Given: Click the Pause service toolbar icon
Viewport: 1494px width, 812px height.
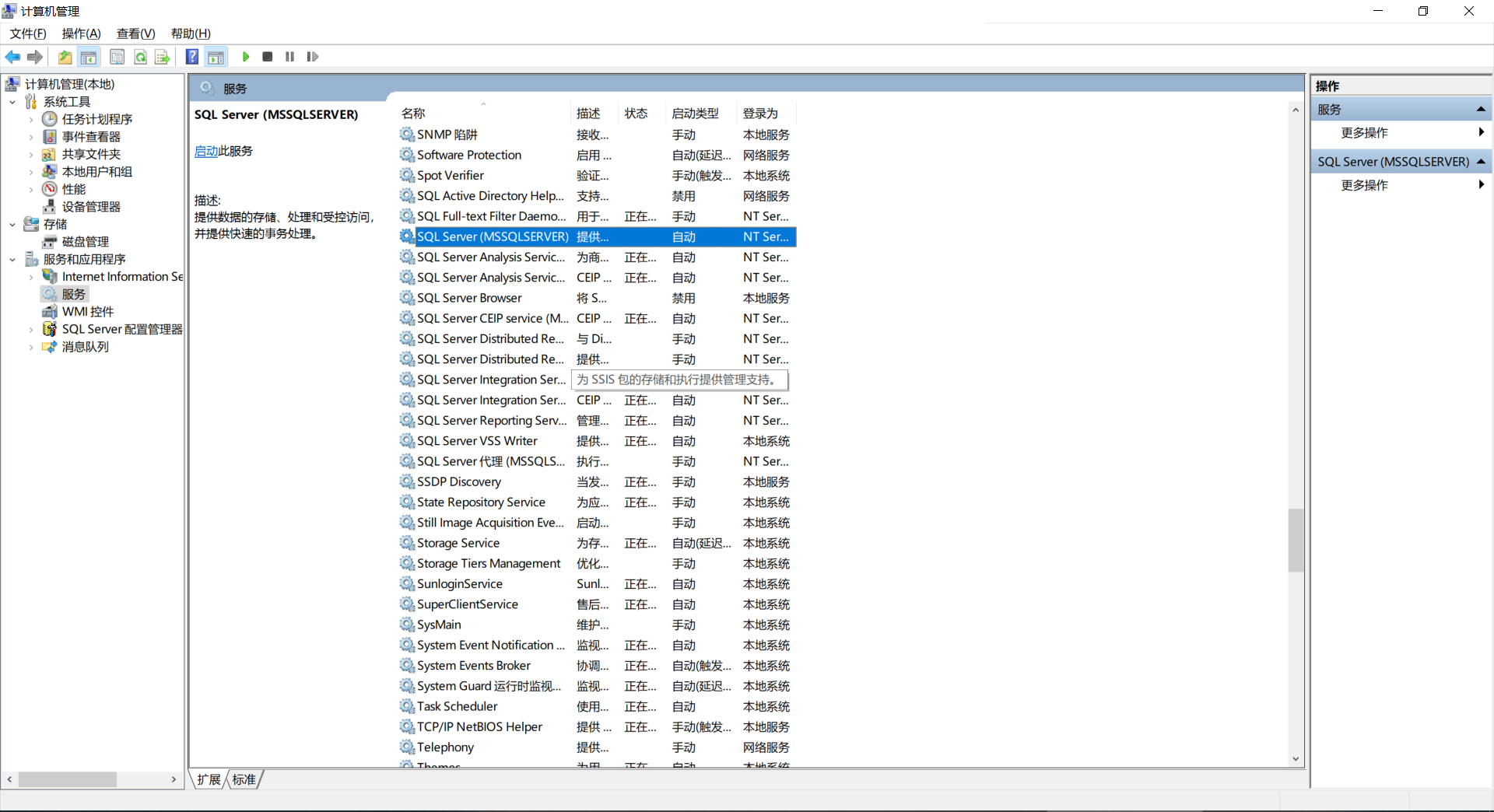Looking at the screenshot, I should point(289,57).
